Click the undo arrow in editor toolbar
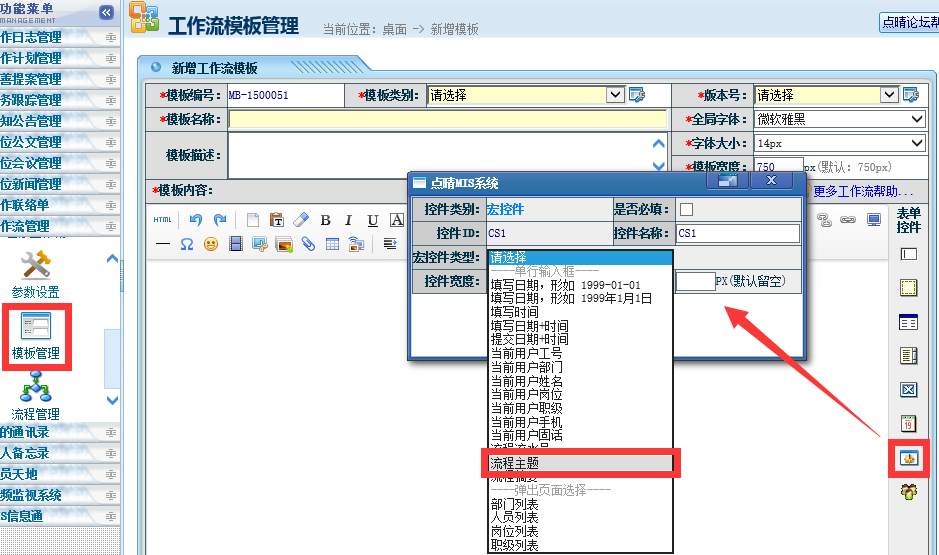 pos(196,220)
